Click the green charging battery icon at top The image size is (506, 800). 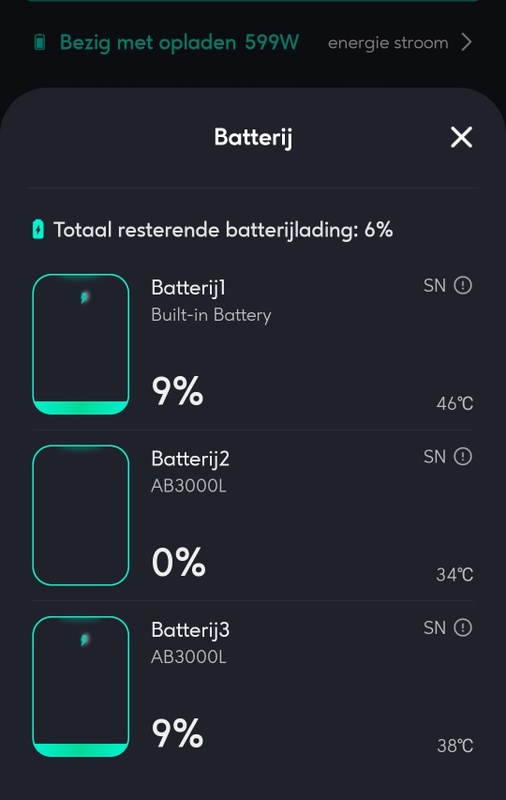[39, 42]
